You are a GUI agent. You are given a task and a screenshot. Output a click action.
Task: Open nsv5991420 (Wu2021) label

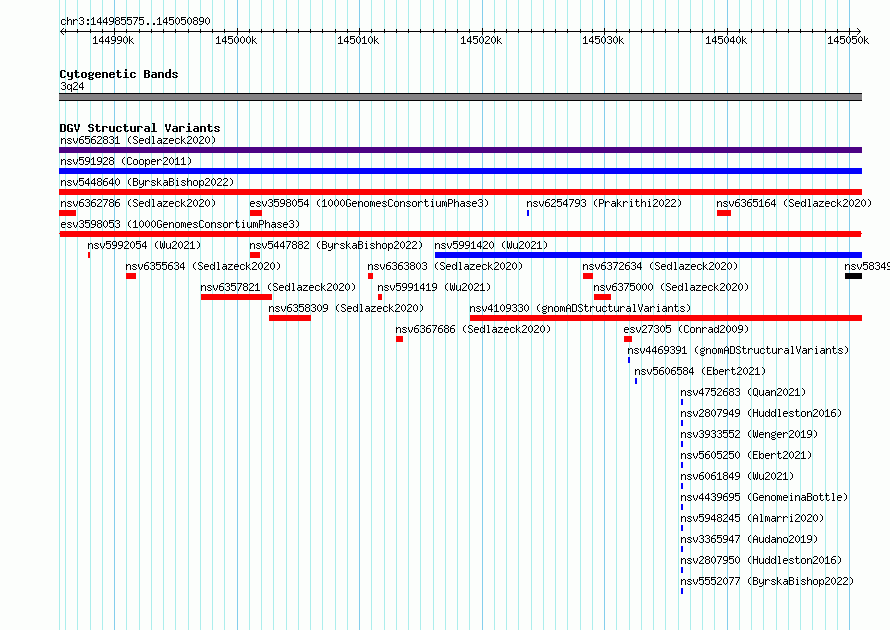coord(491,245)
